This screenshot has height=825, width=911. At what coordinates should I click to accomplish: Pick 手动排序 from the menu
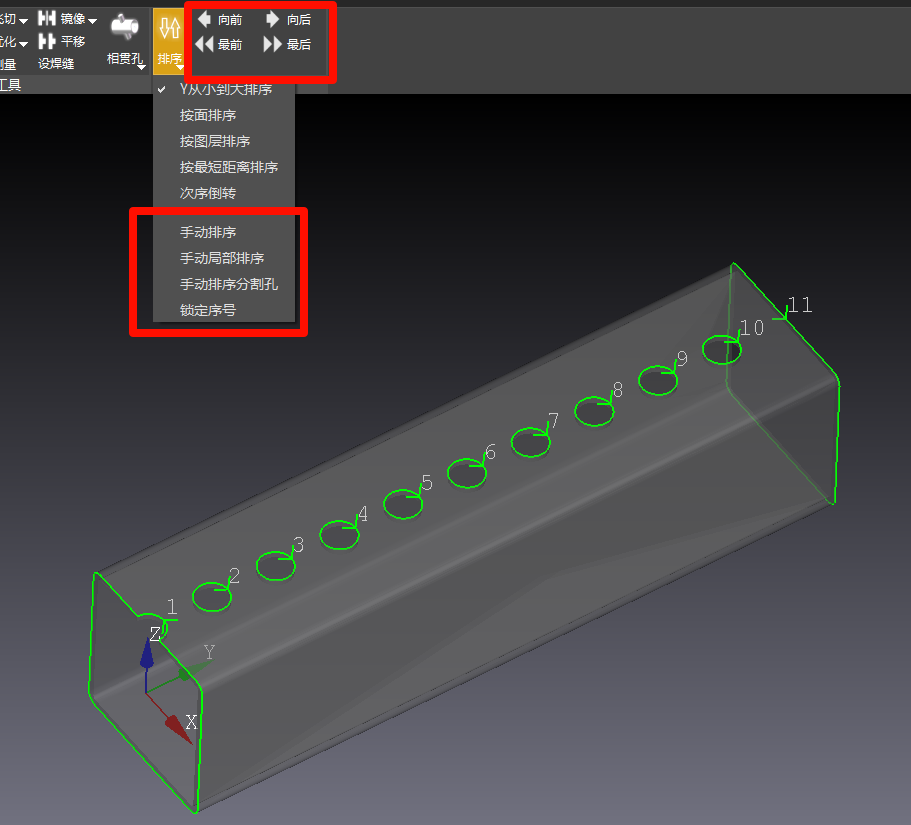[207, 232]
